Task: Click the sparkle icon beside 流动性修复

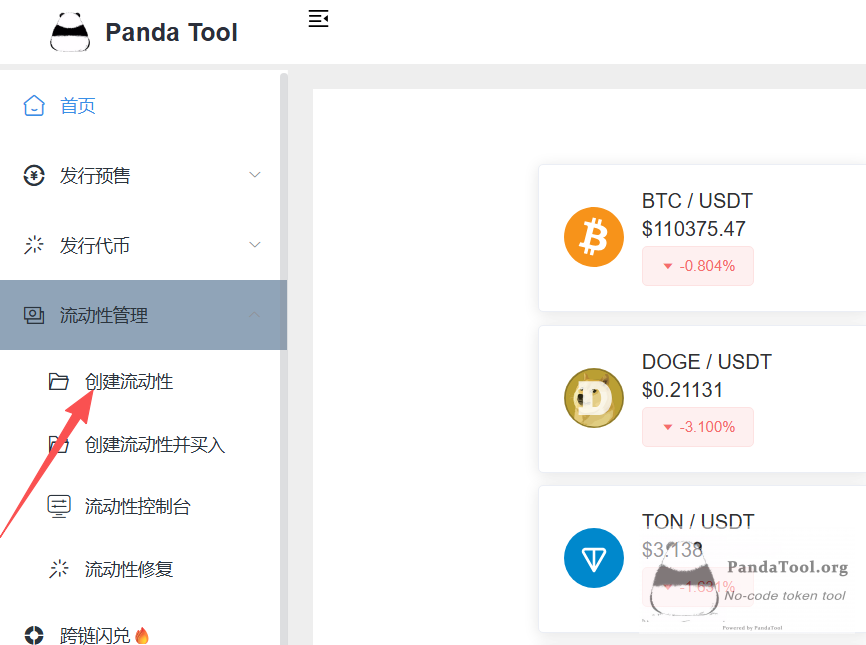Action: pyautogui.click(x=59, y=569)
